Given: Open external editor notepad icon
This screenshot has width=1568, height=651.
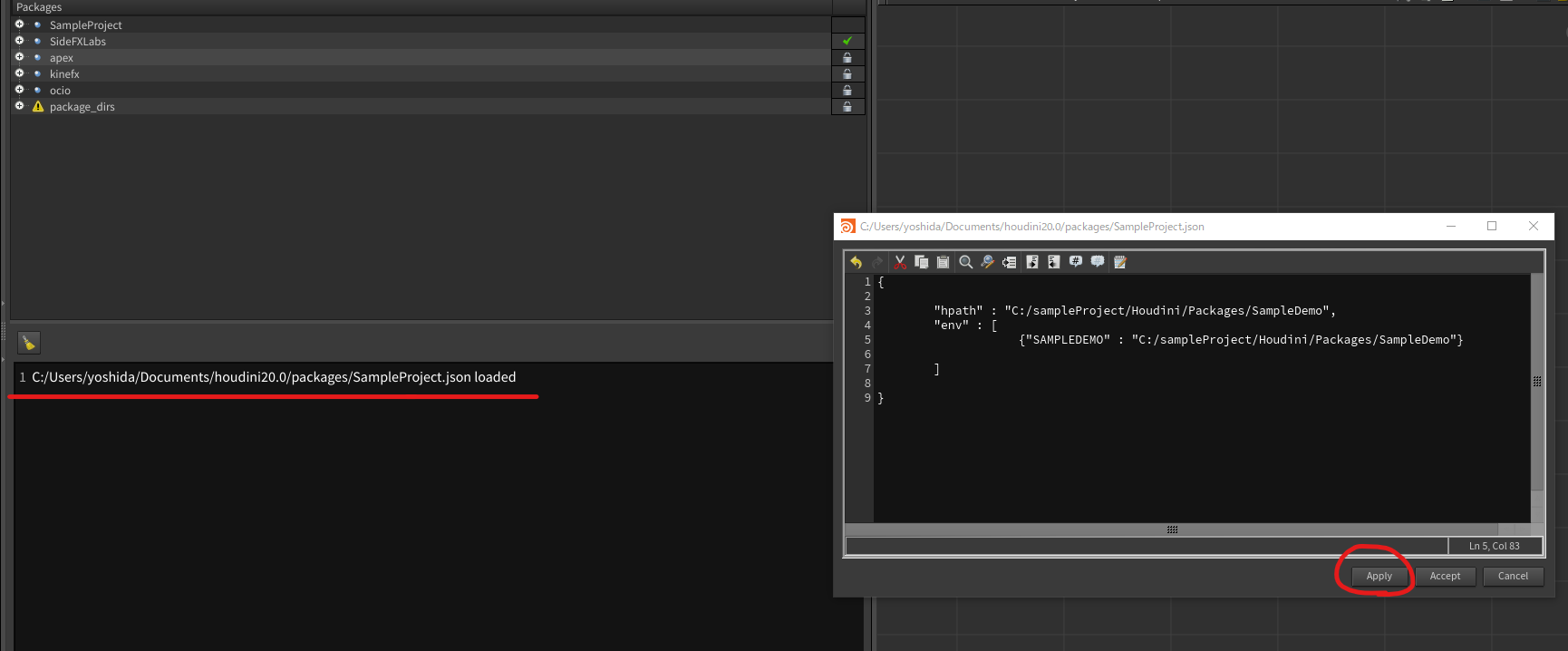Looking at the screenshot, I should point(1120,262).
